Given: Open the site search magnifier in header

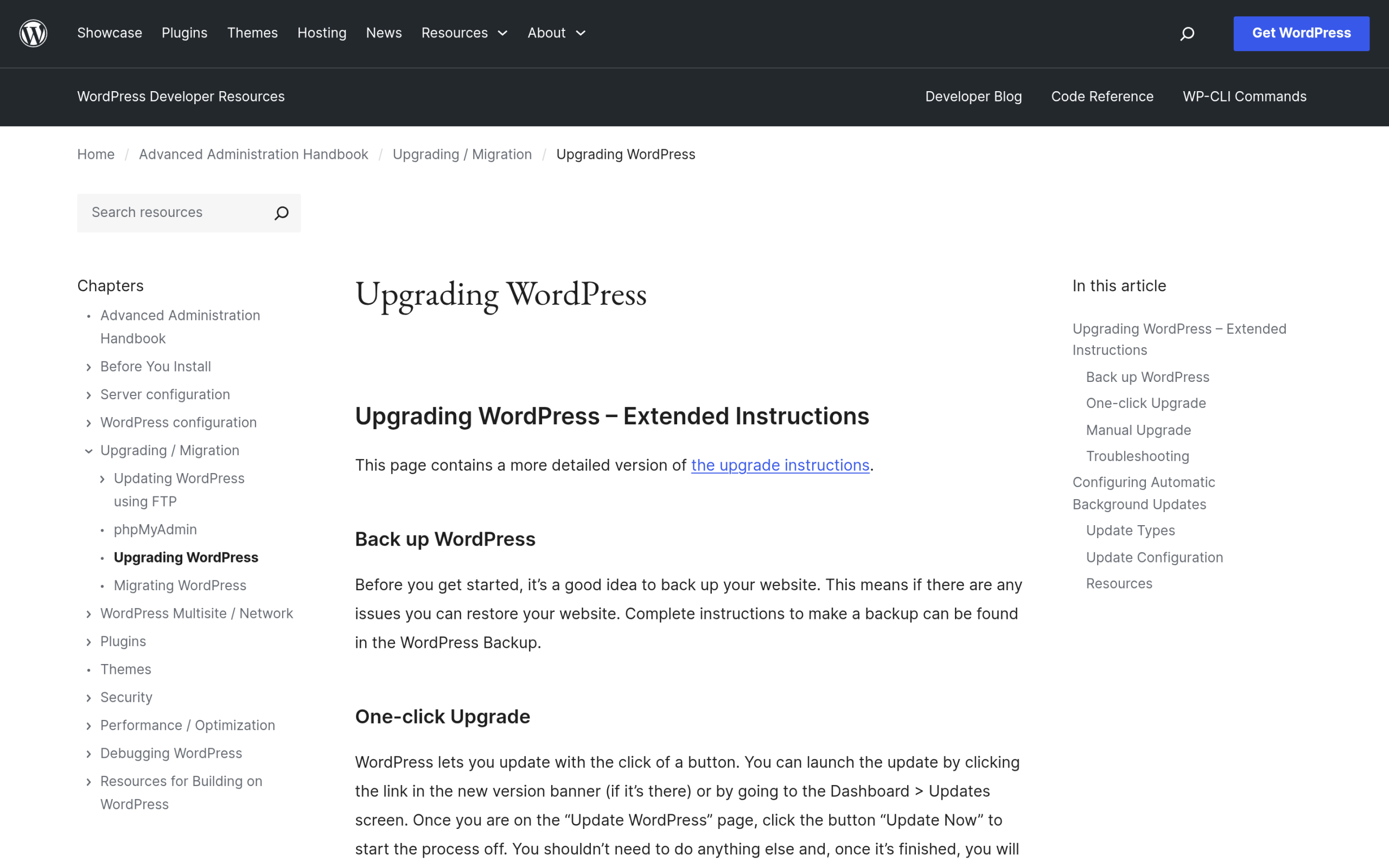Looking at the screenshot, I should click(1187, 34).
